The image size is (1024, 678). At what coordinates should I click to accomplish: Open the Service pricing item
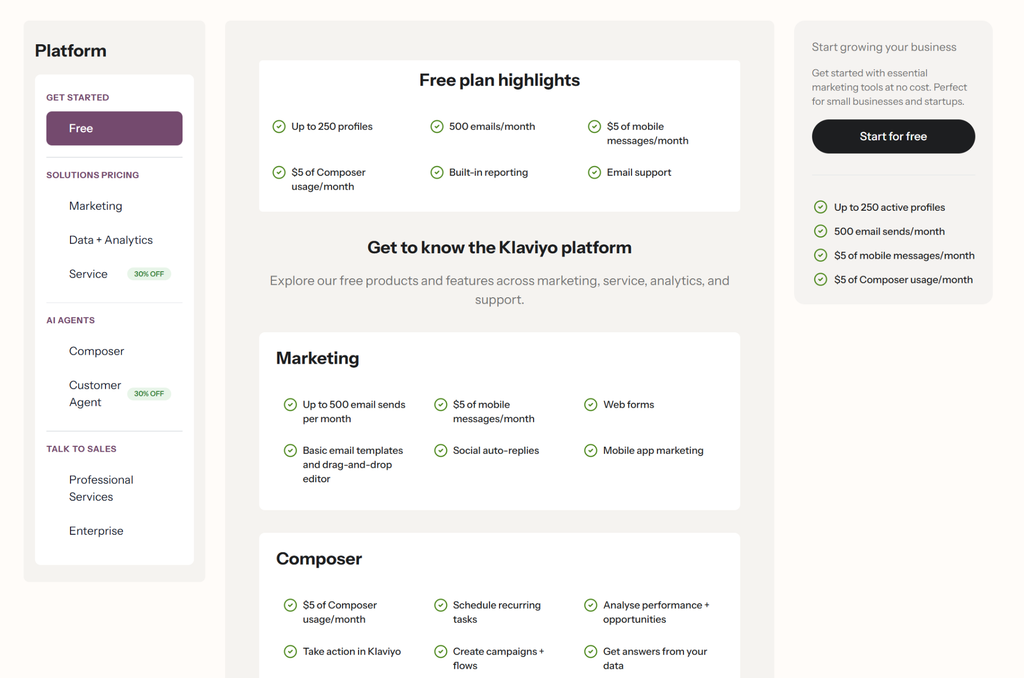point(88,274)
